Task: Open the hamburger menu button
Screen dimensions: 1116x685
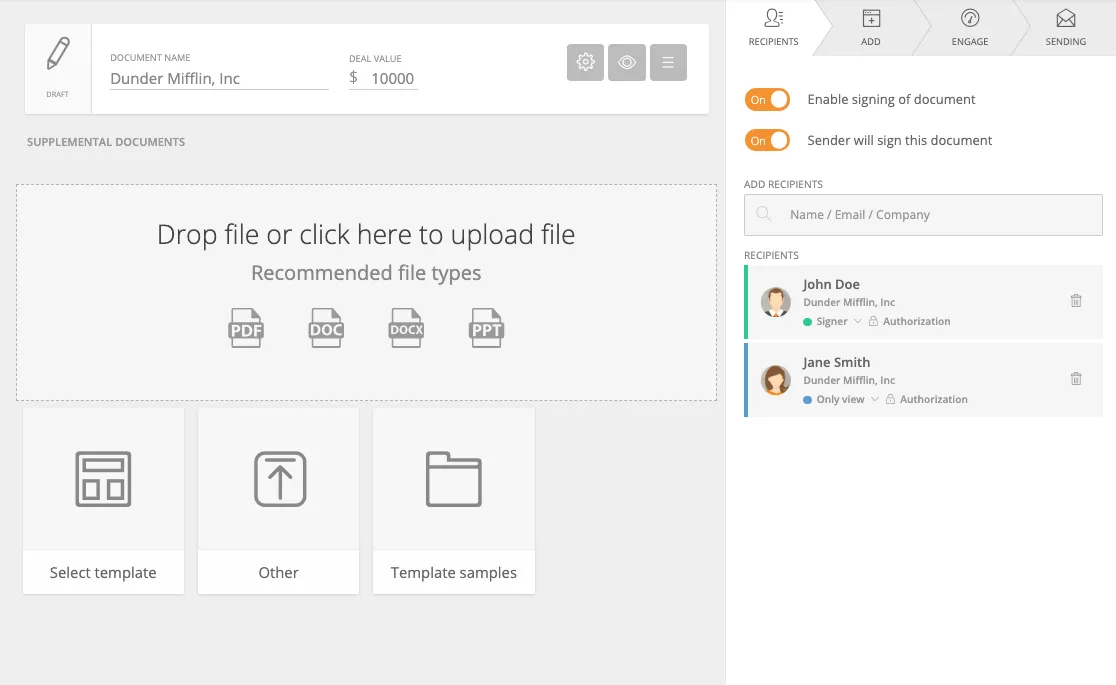Action: pyautogui.click(x=668, y=62)
